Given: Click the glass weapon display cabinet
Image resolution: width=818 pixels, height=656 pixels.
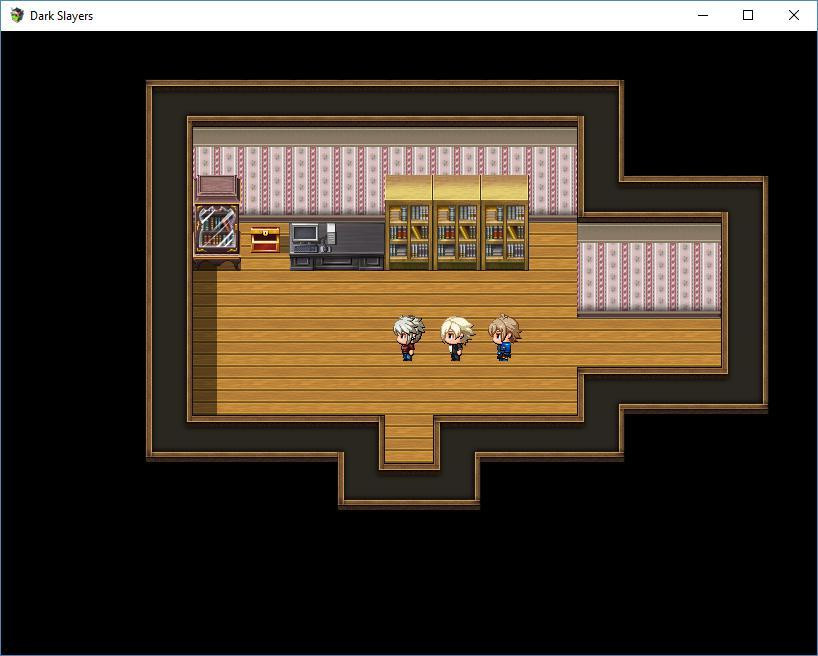Looking at the screenshot, I should coord(217,222).
